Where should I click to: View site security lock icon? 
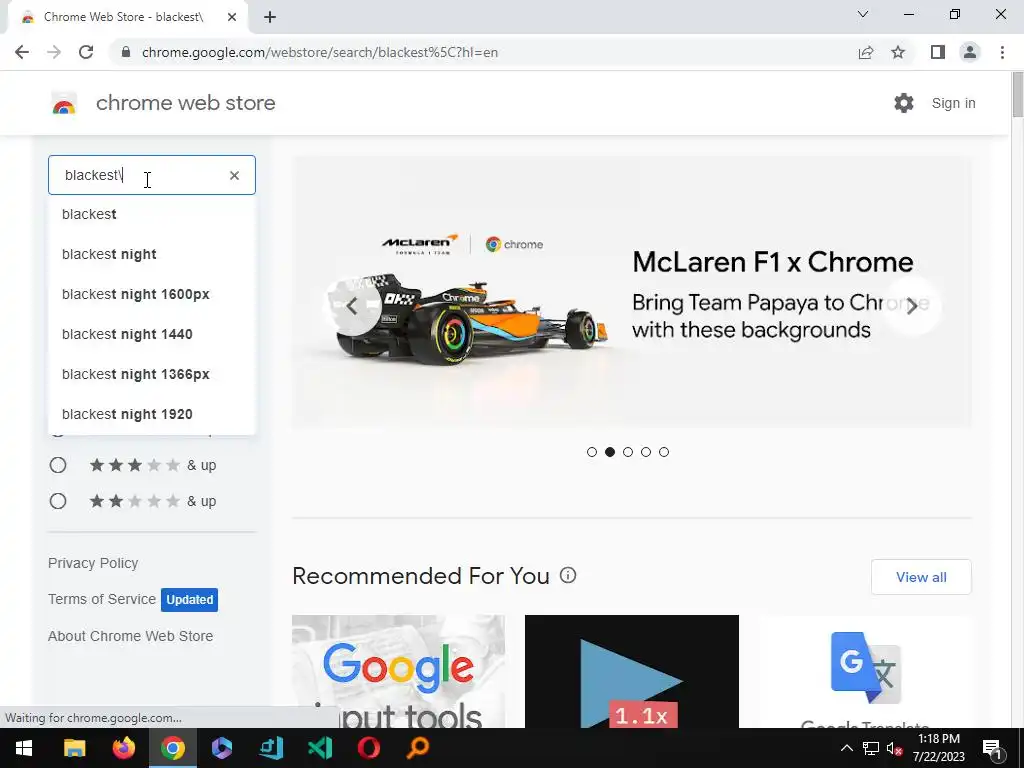click(x=126, y=52)
